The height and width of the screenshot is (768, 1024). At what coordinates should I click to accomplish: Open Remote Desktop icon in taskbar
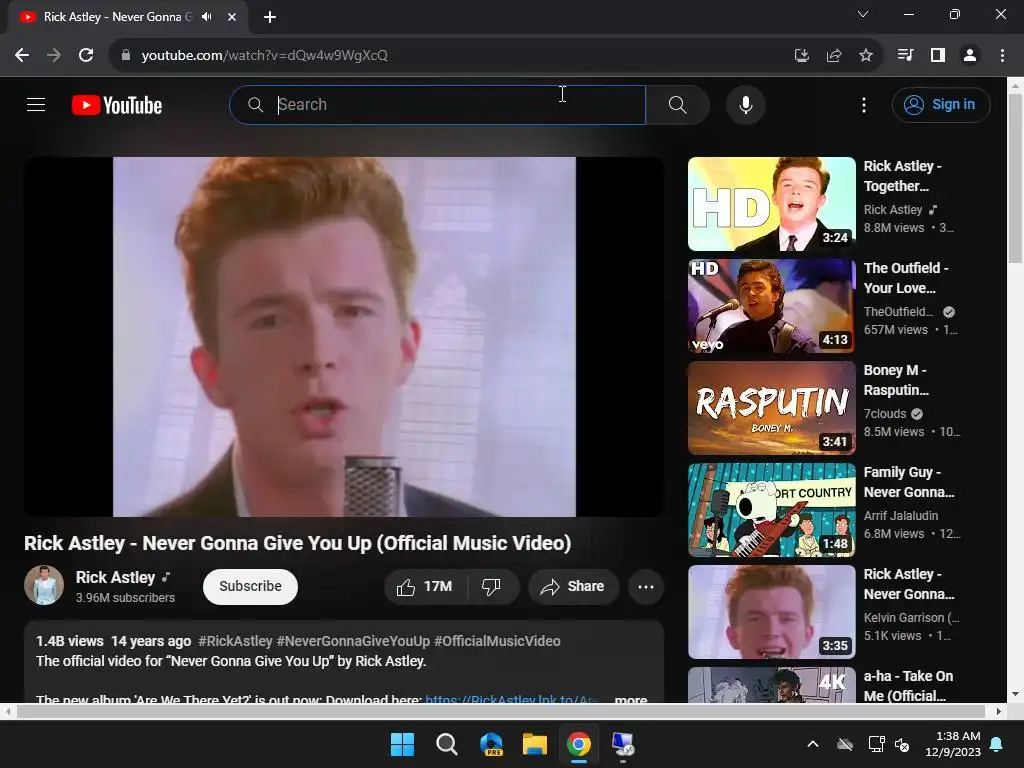[623, 744]
